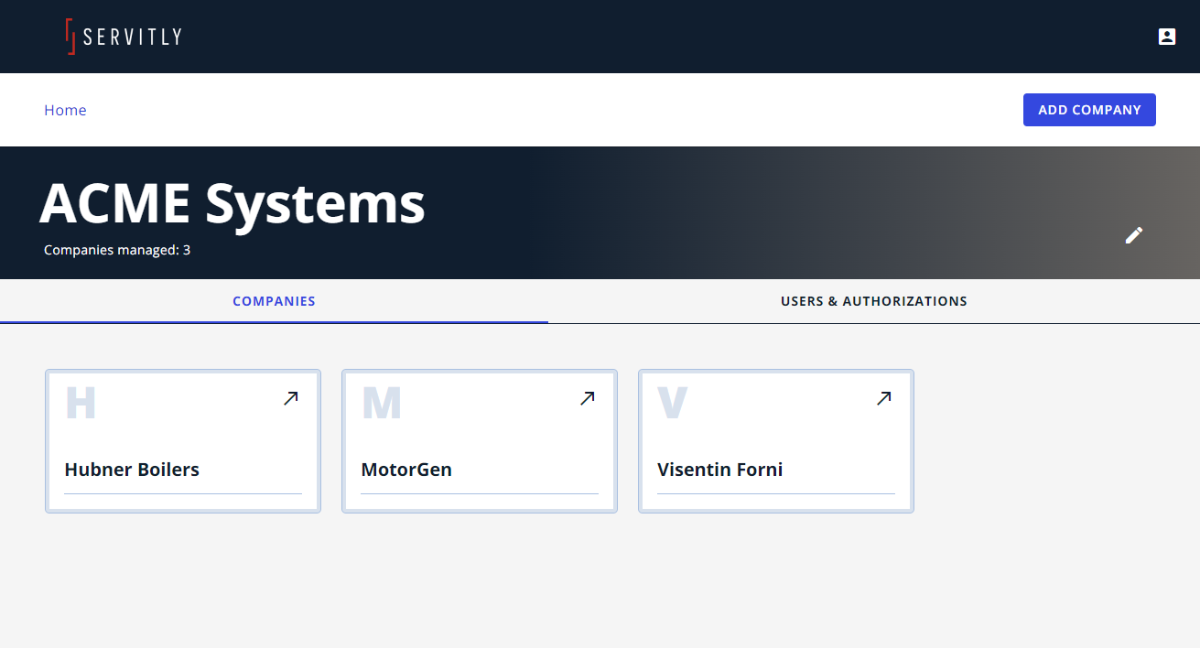Click the H letter avatar on Hubner card
This screenshot has width=1200, height=648.
click(x=81, y=402)
